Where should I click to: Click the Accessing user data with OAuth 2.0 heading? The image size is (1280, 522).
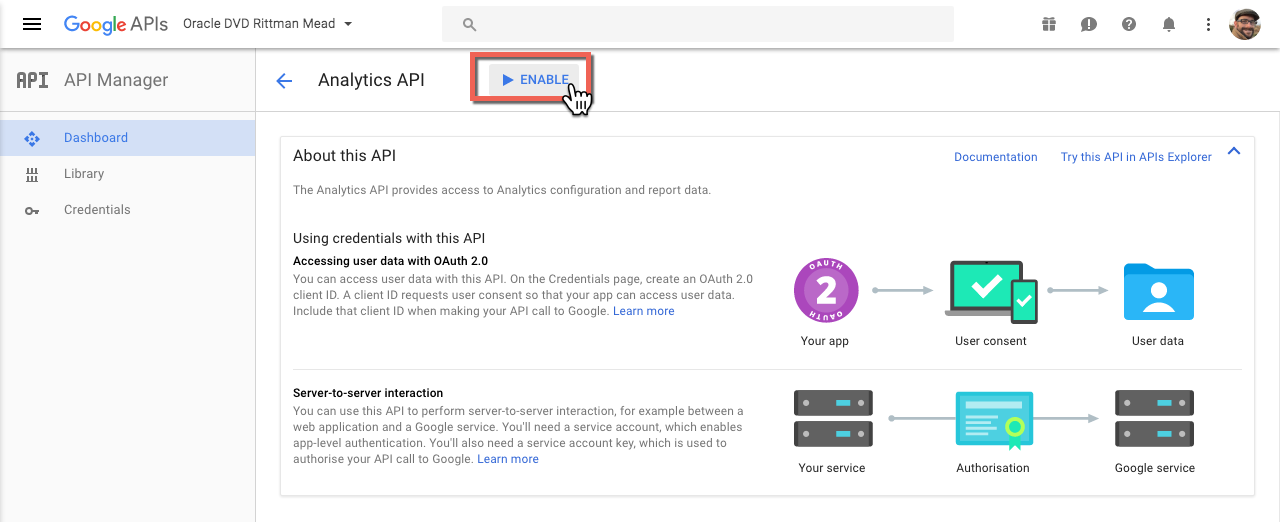pyautogui.click(x=390, y=261)
